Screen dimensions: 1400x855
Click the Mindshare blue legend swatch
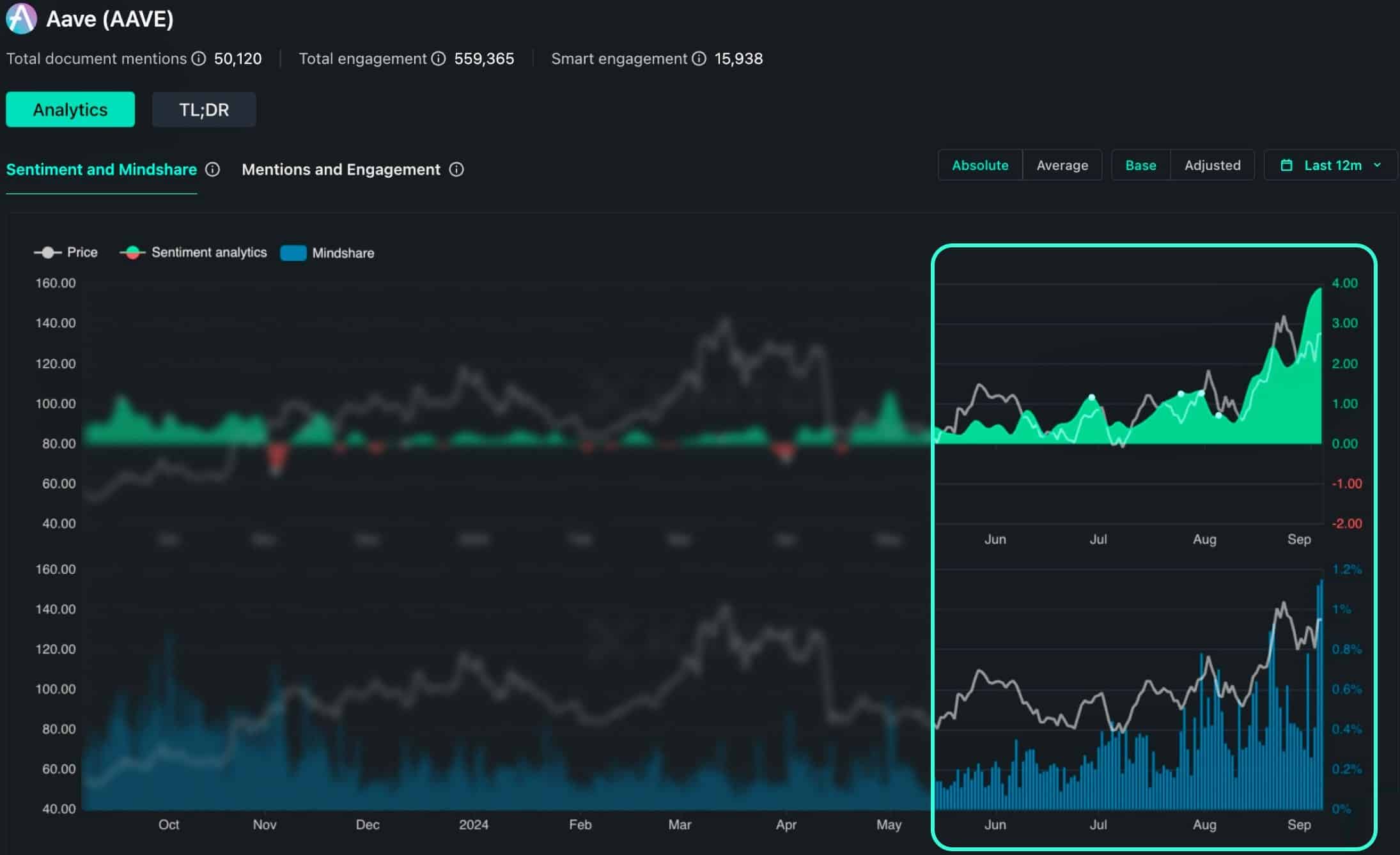[293, 253]
